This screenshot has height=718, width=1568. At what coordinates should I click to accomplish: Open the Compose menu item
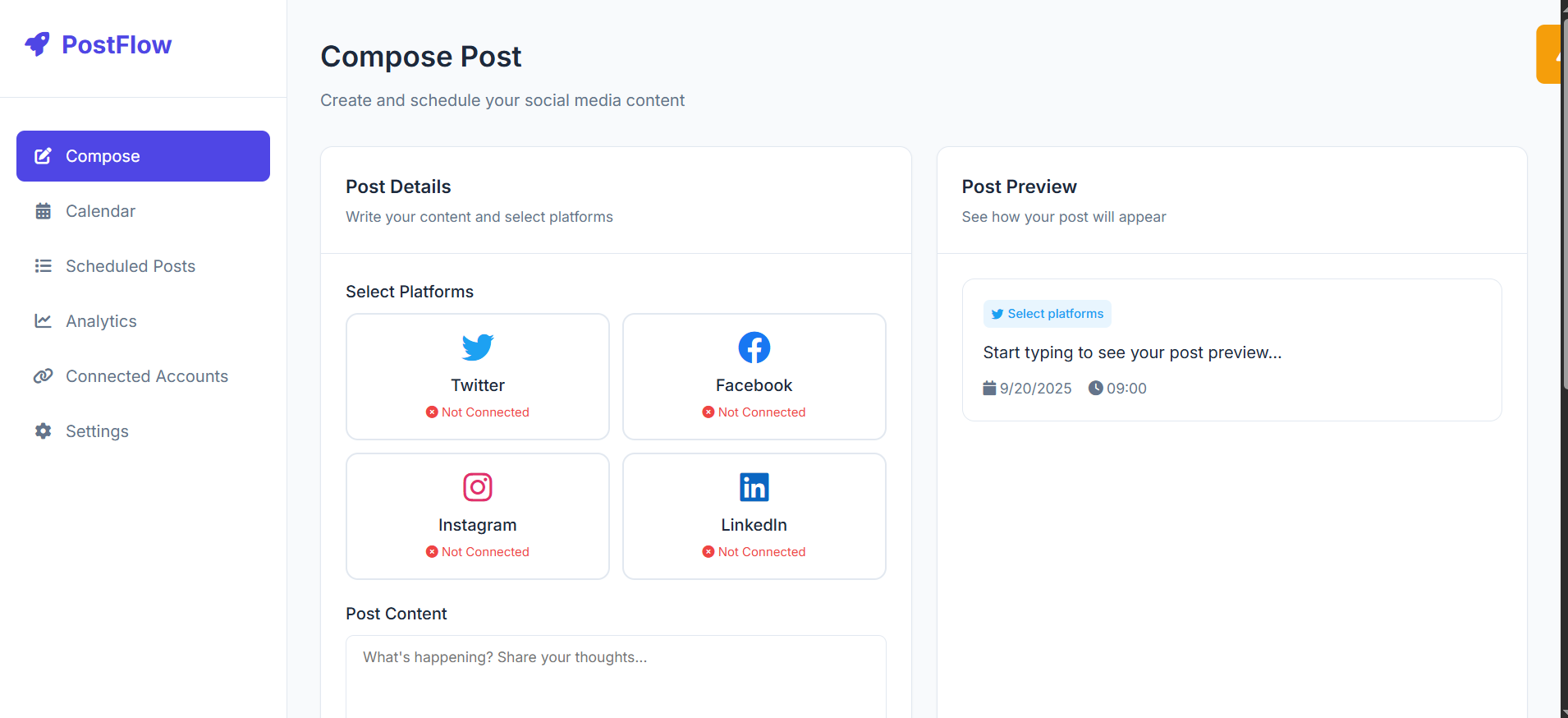tap(143, 156)
